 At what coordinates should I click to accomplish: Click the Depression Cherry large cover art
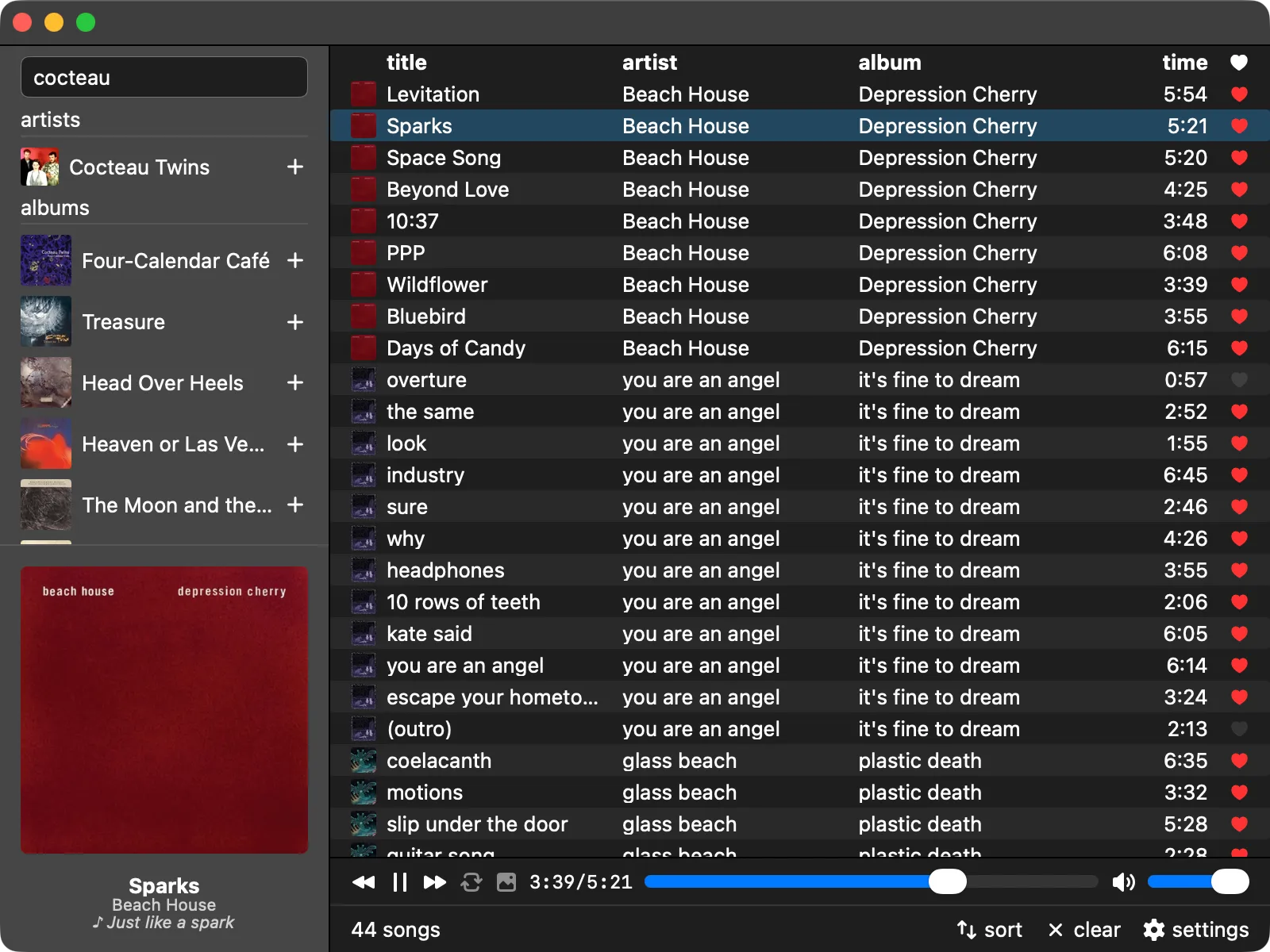164,710
